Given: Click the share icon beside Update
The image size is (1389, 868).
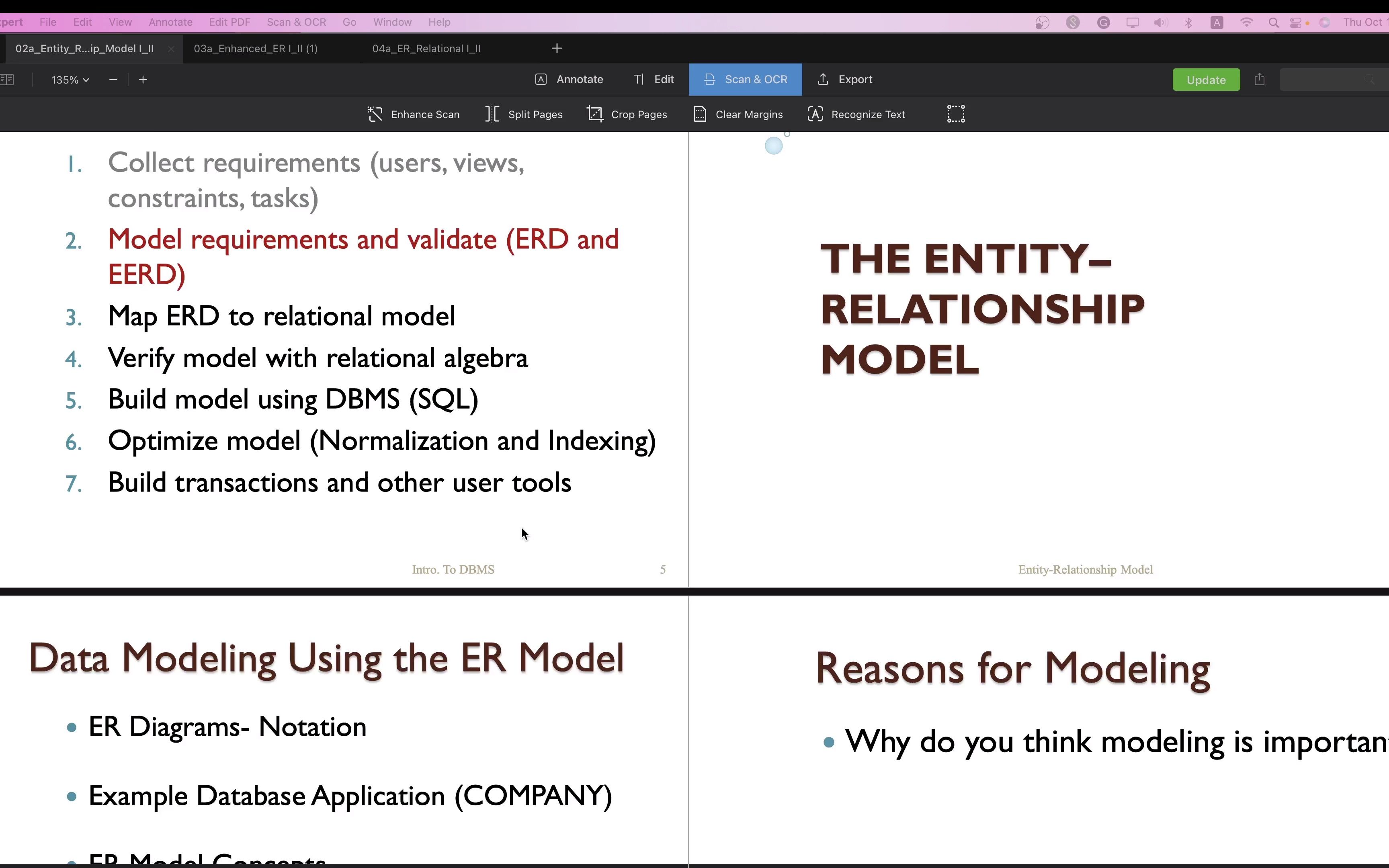Looking at the screenshot, I should point(1259,79).
